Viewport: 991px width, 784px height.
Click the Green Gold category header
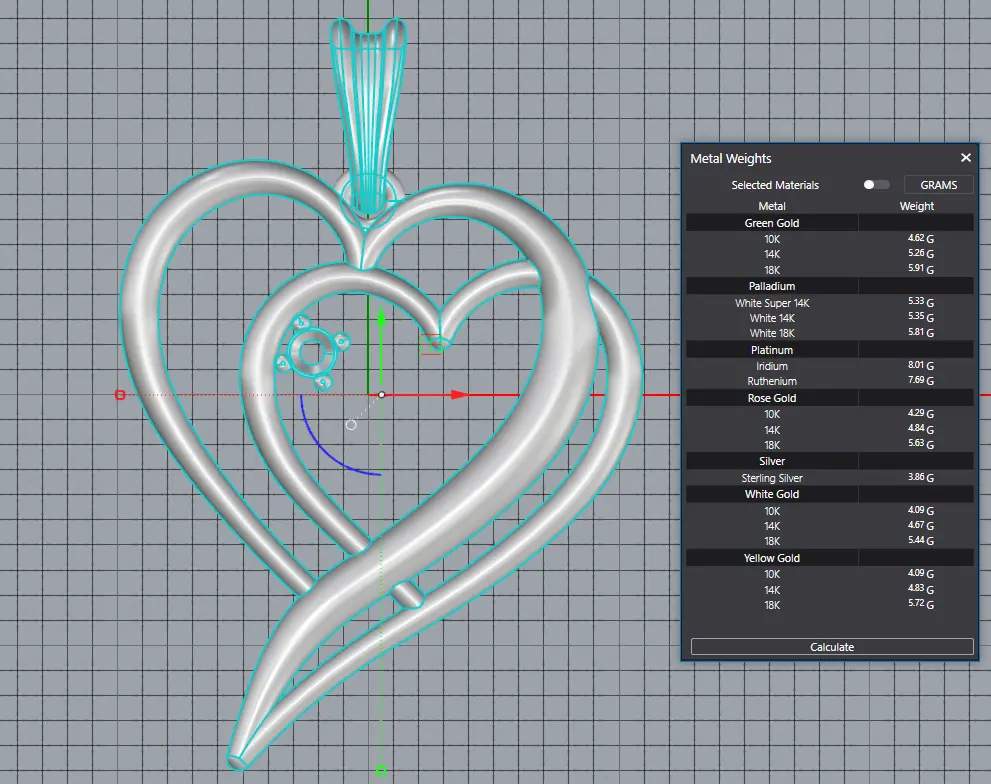(772, 223)
